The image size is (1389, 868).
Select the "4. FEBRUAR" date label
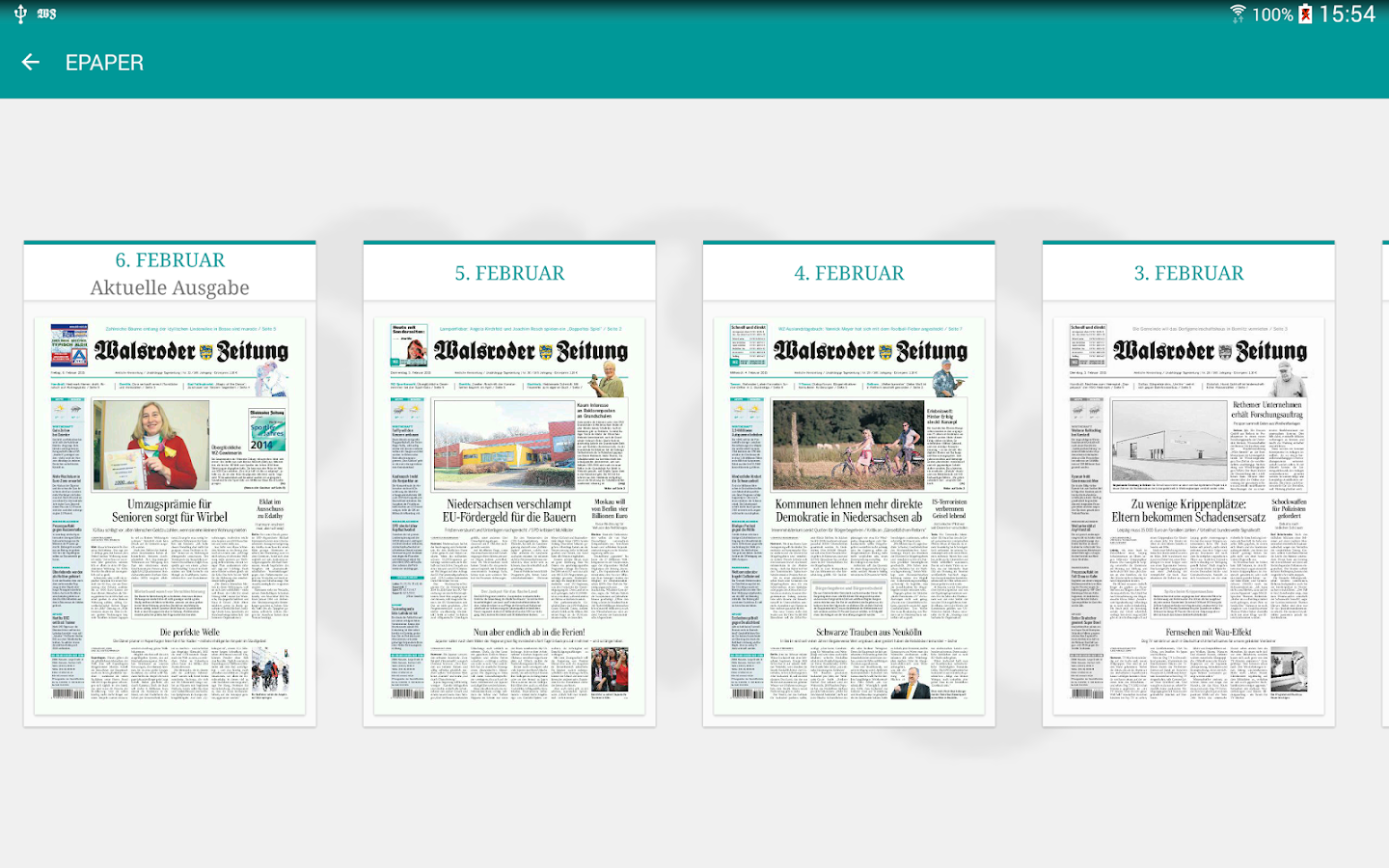tap(849, 273)
